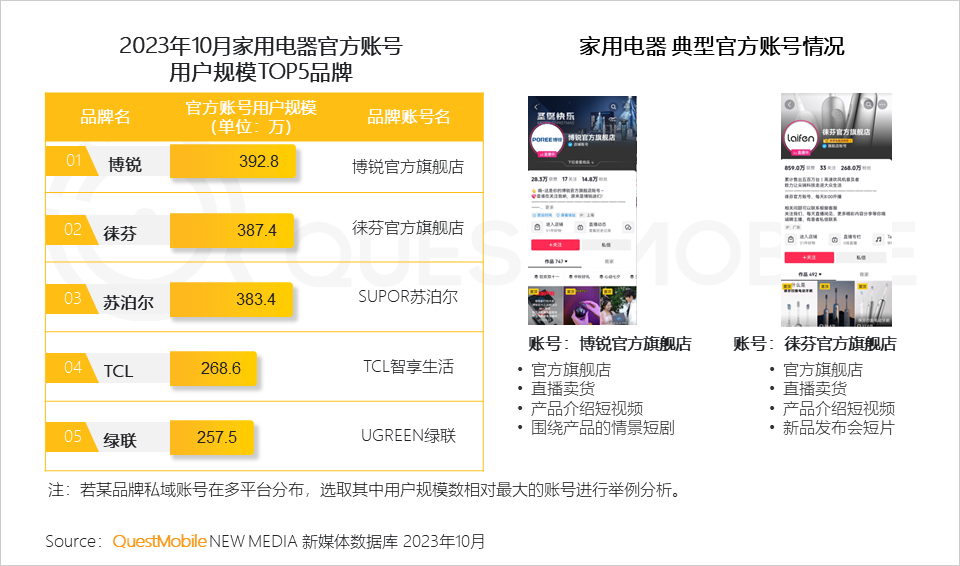The image size is (960, 566).
Task: Click caption 账号:博锐官方旗舰店 under Poree screenshot
Action: click(610, 344)
